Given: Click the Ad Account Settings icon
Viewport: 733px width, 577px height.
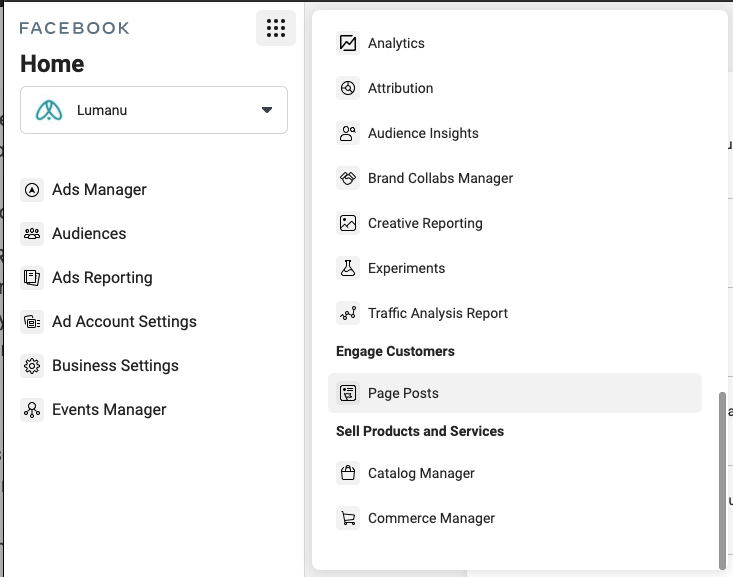Looking at the screenshot, I should pos(32,322).
